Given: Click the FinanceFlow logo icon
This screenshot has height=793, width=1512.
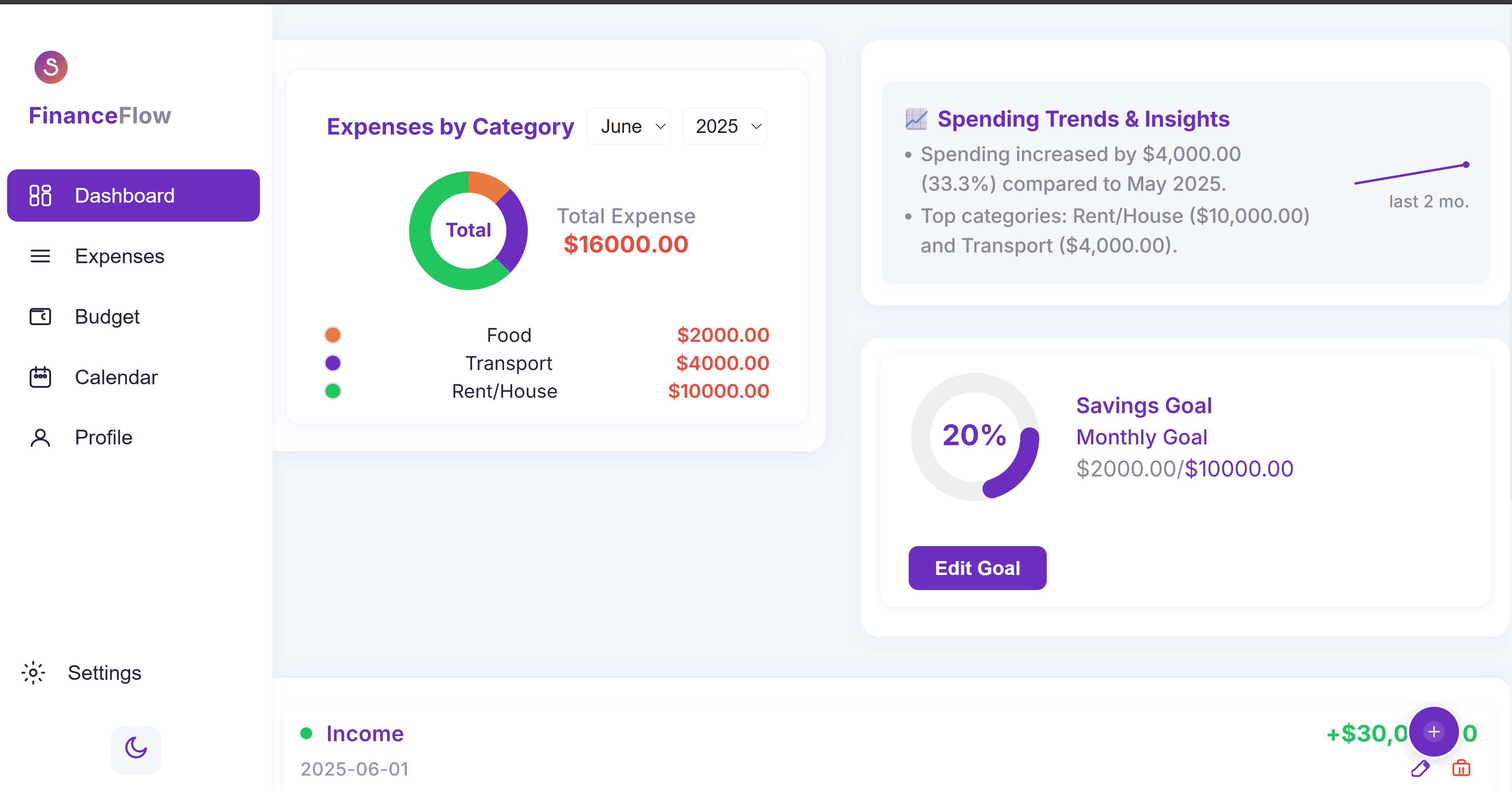Looking at the screenshot, I should pyautogui.click(x=51, y=68).
